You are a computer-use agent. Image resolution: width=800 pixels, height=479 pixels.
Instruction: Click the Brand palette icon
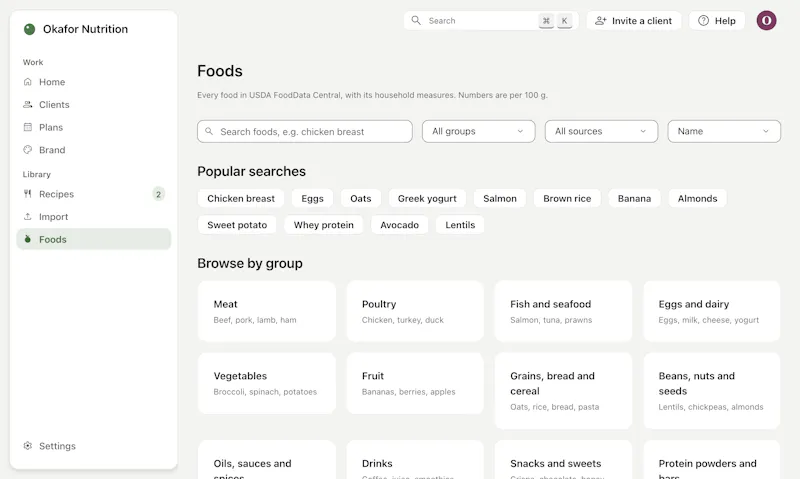28,150
